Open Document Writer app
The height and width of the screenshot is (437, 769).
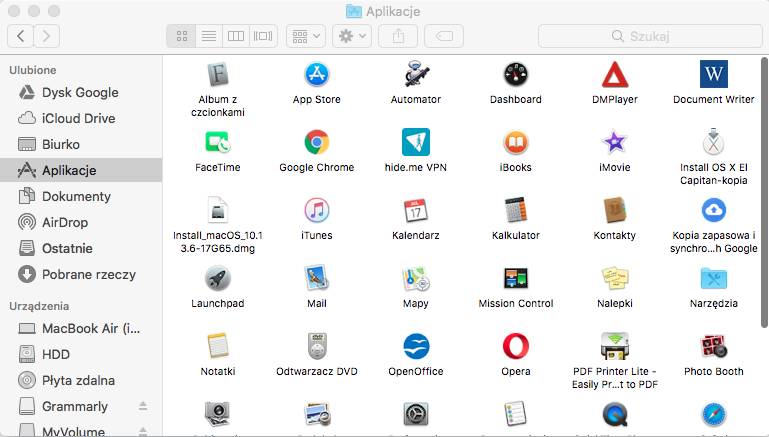pyautogui.click(x=714, y=74)
